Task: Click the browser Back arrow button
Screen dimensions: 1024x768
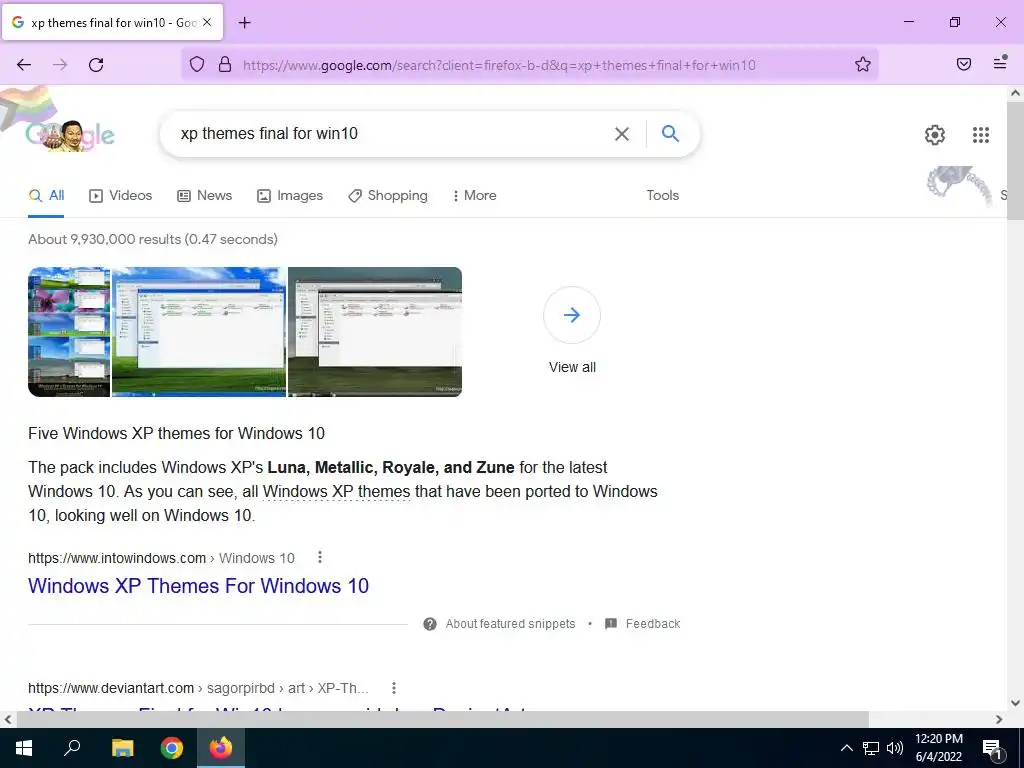Action: (24, 64)
